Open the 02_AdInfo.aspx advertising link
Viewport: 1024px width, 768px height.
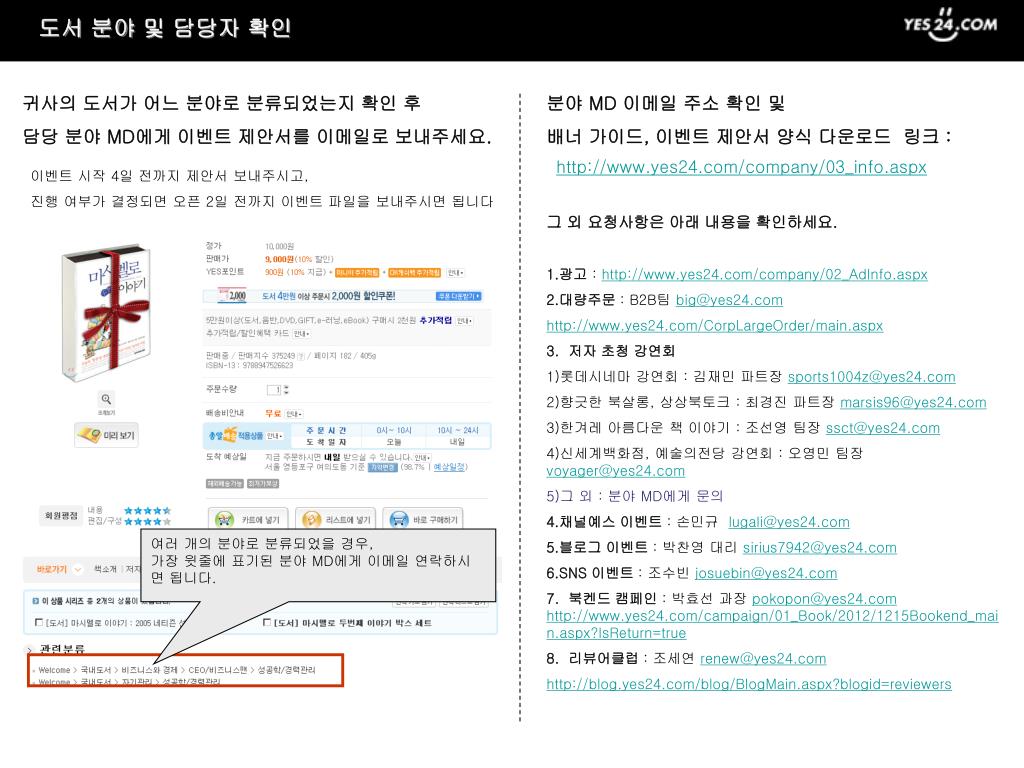coord(764,274)
